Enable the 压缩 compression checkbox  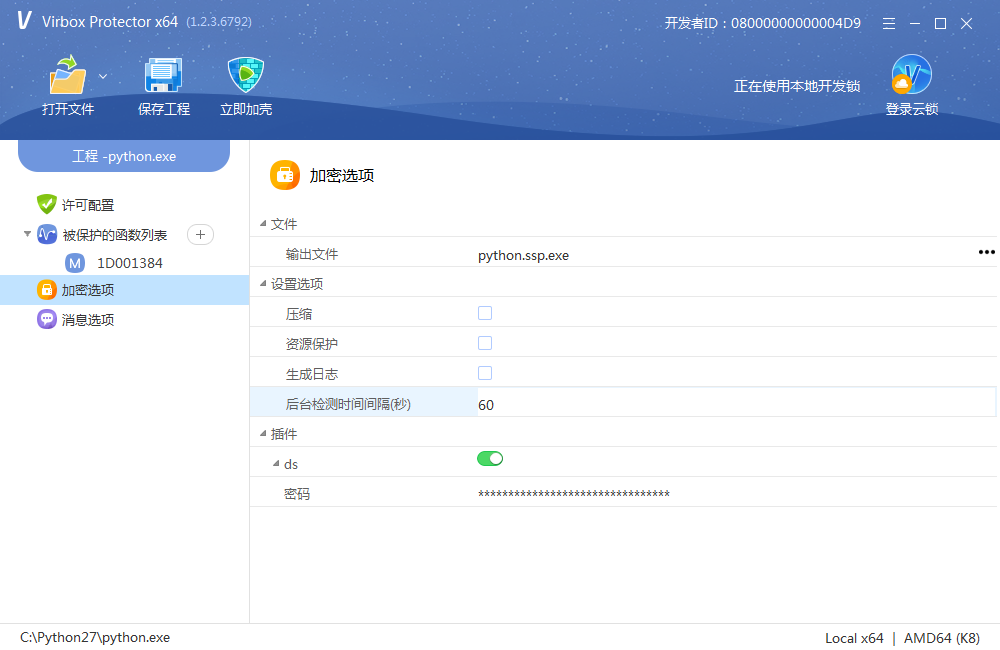tap(485, 313)
